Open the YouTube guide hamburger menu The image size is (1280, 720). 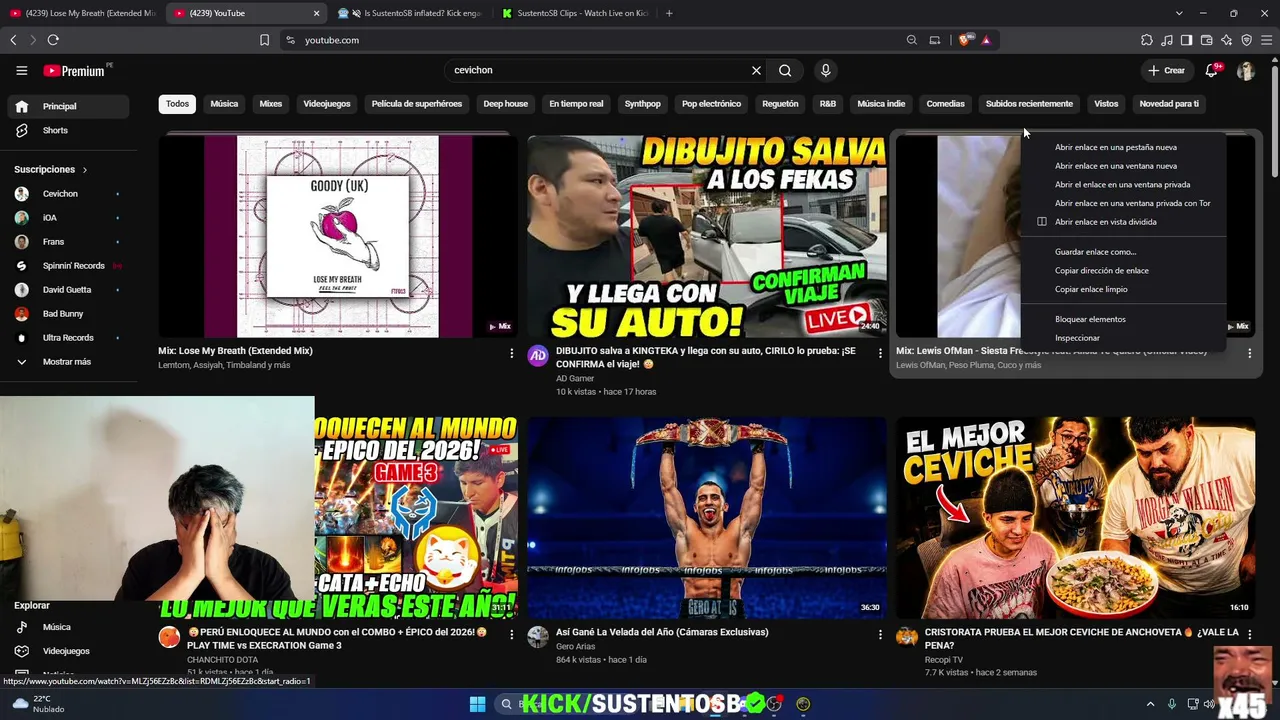point(21,71)
